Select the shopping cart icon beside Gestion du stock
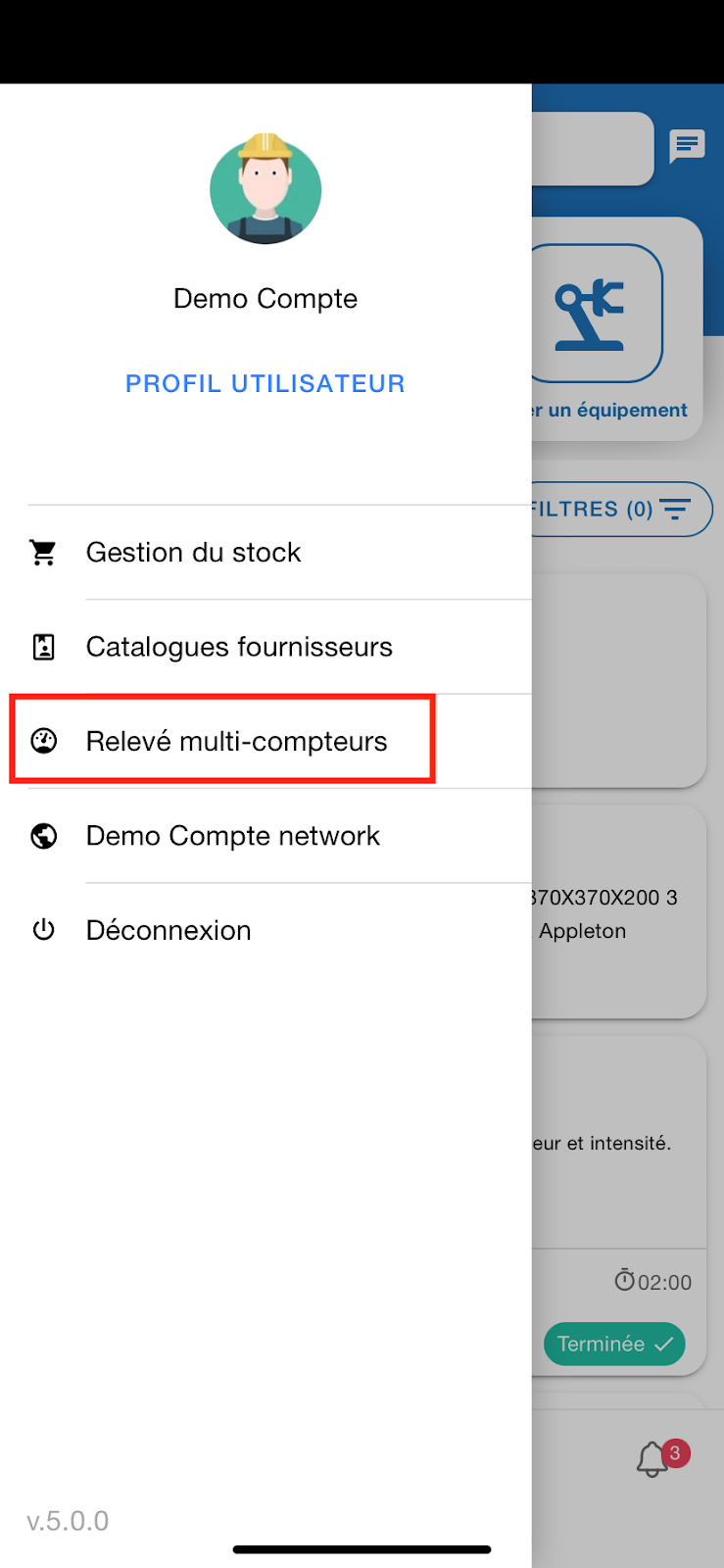This screenshot has width=724, height=1568. [43, 552]
